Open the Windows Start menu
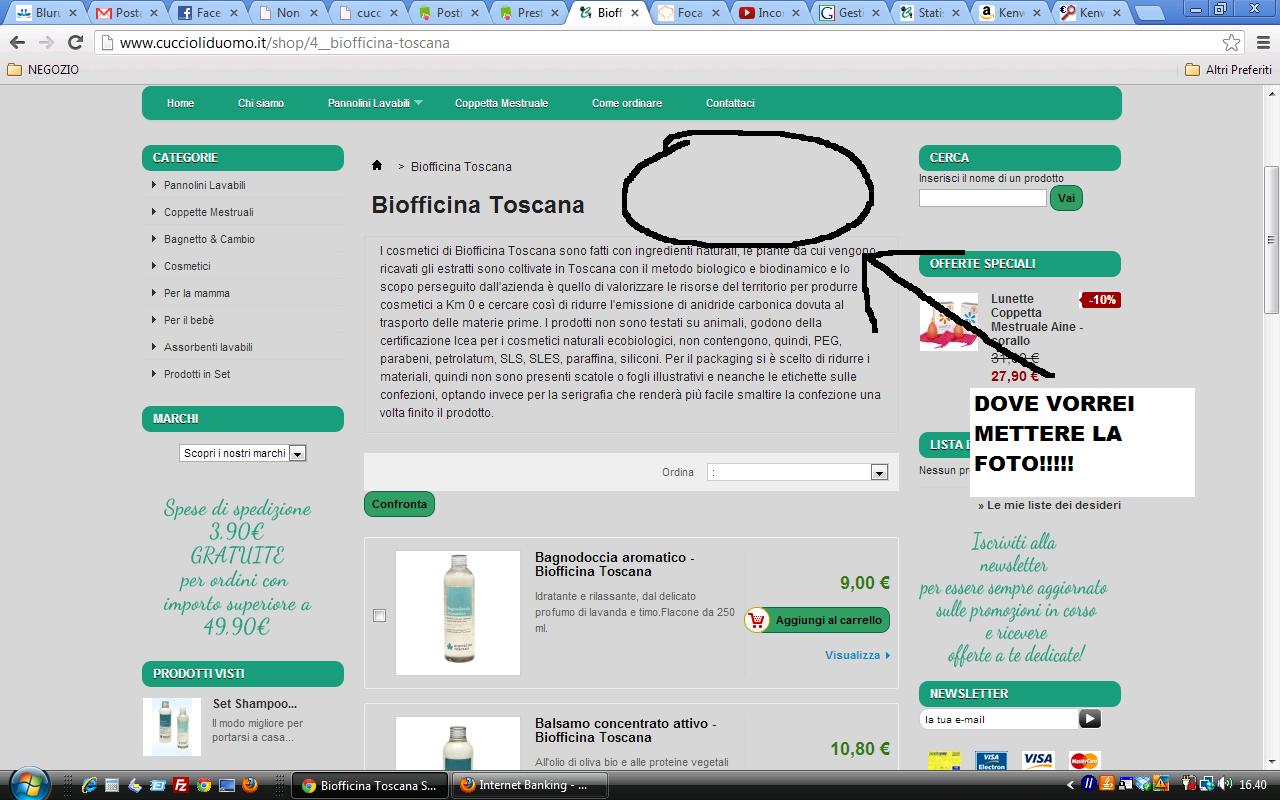 point(28,784)
